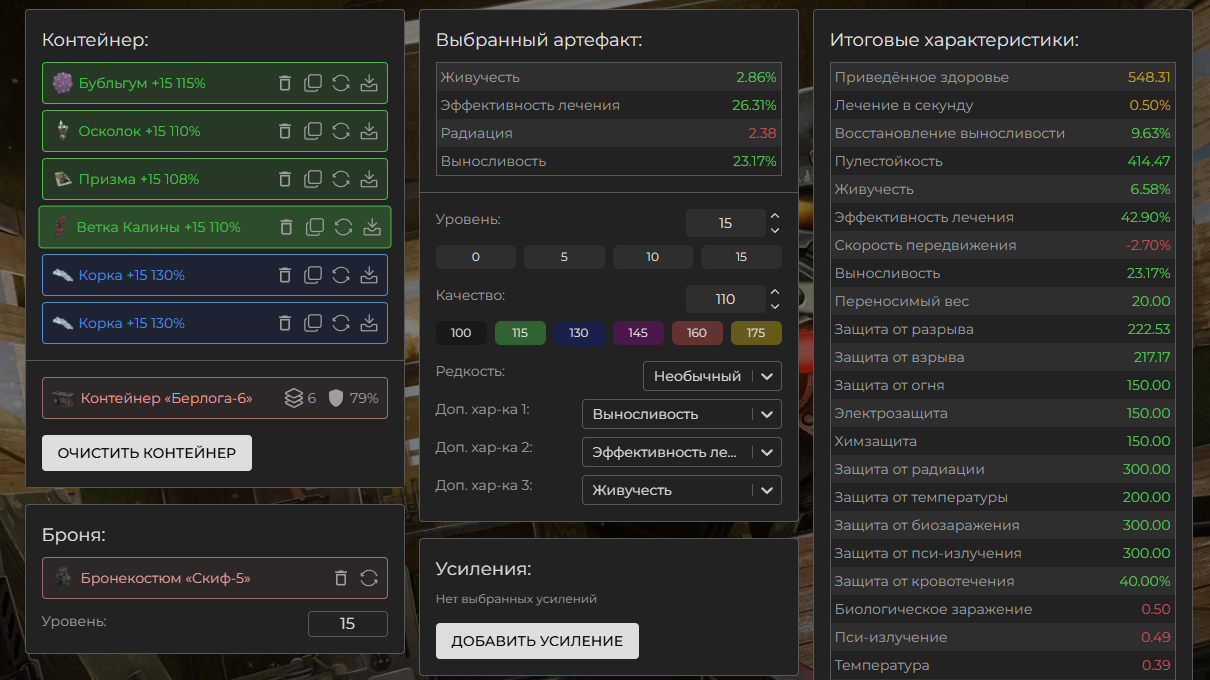The width and height of the screenshot is (1210, 680).
Task: Delete Бублгум artifact with trash icon
Action: coord(285,83)
